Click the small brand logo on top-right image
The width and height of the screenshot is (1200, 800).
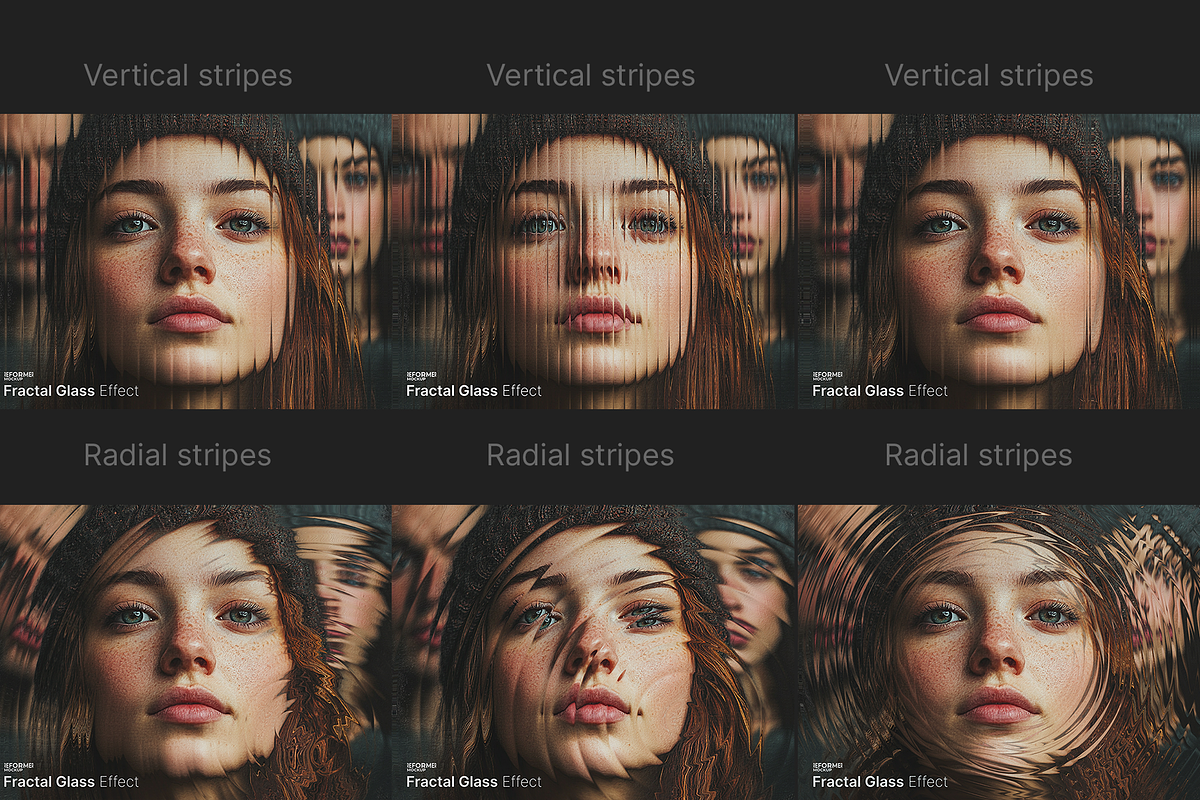[x=828, y=375]
